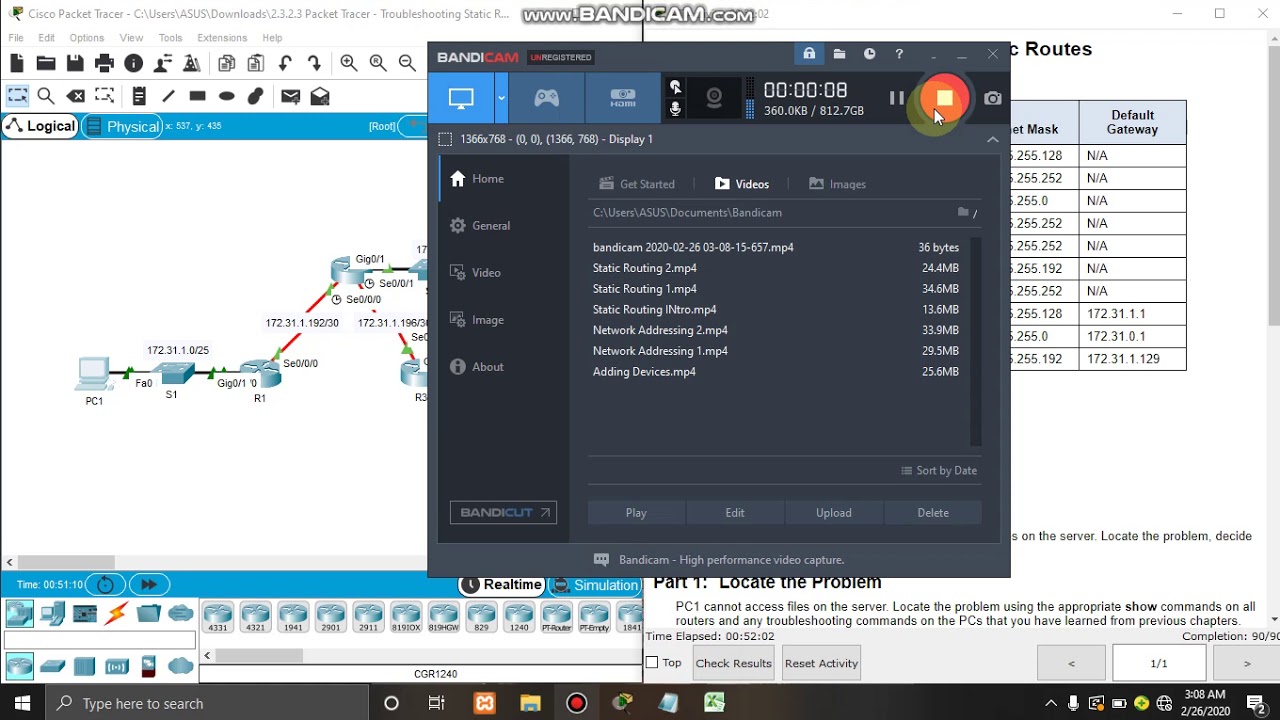Select Bandicam screen recording mode
The height and width of the screenshot is (720, 1280).
click(x=461, y=98)
